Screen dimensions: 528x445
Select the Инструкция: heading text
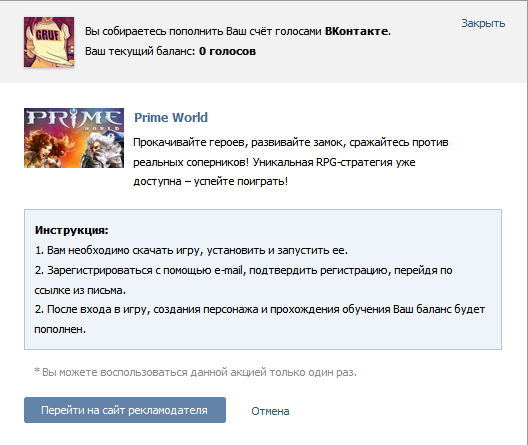[71, 230]
